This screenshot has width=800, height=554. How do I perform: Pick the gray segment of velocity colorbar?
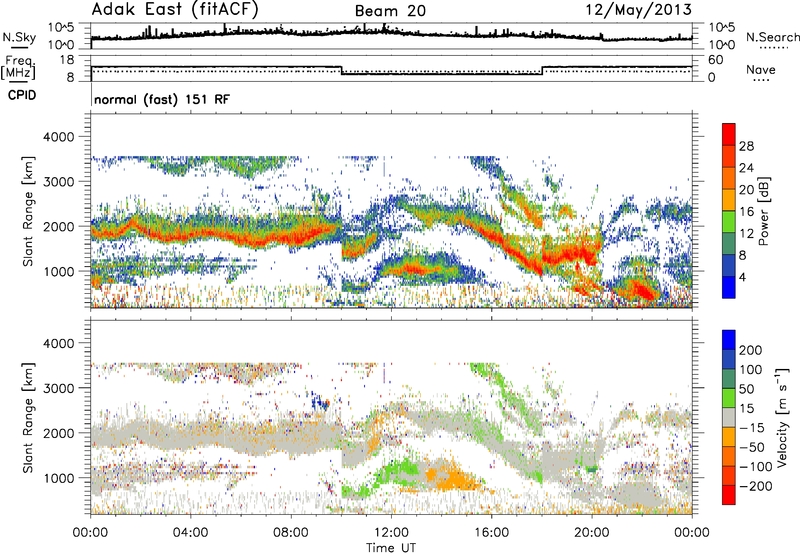click(x=729, y=417)
